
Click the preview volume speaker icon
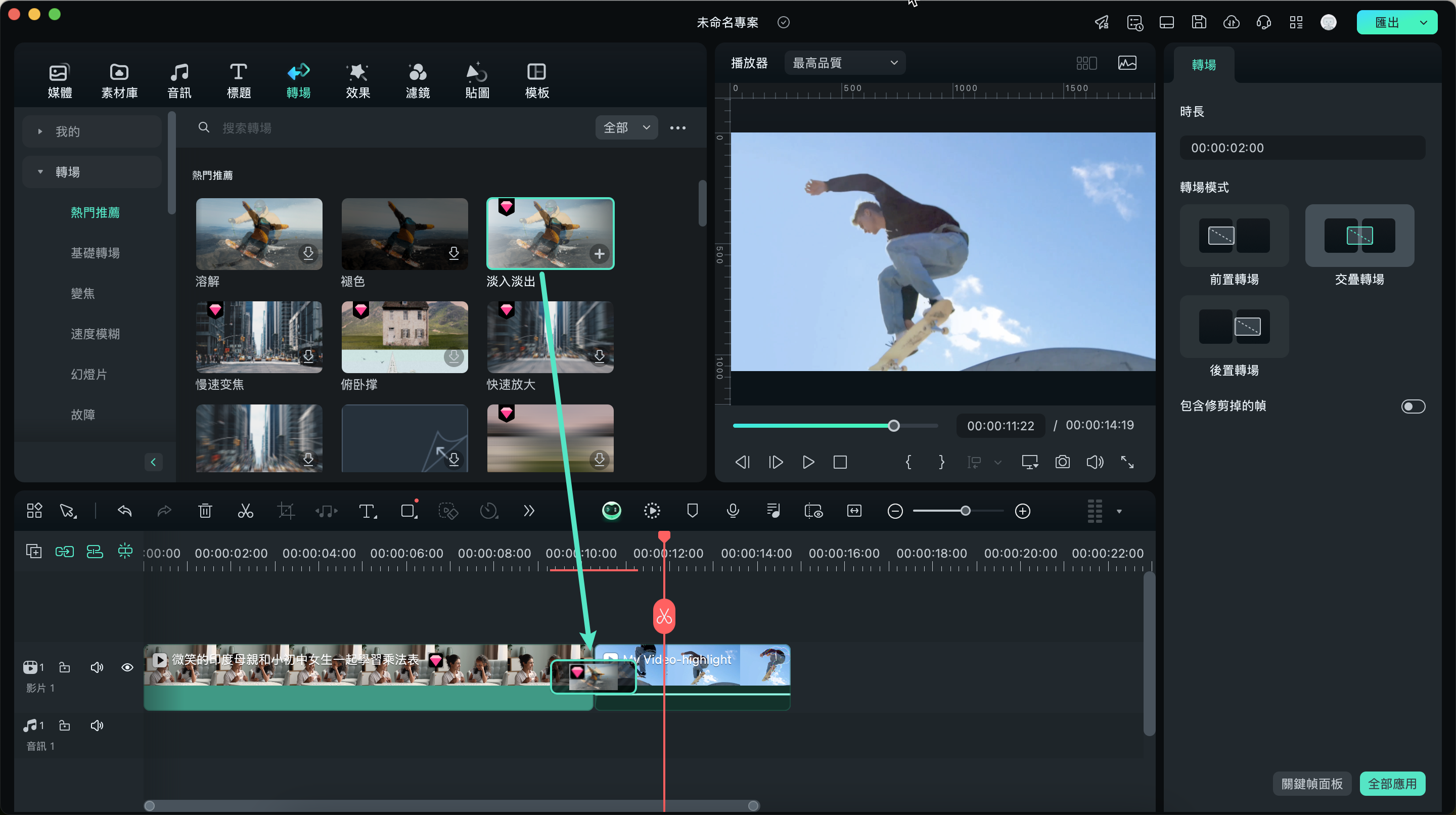[x=1095, y=462]
